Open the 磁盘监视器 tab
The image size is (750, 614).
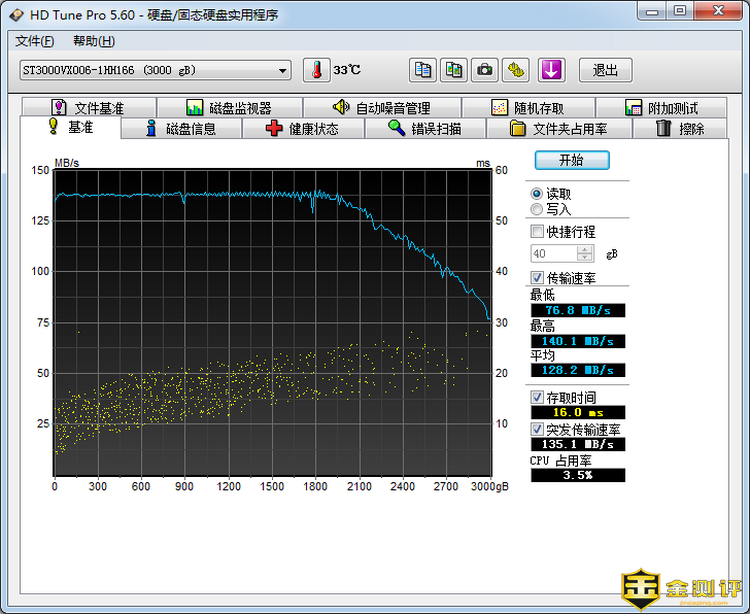pyautogui.click(x=229, y=108)
